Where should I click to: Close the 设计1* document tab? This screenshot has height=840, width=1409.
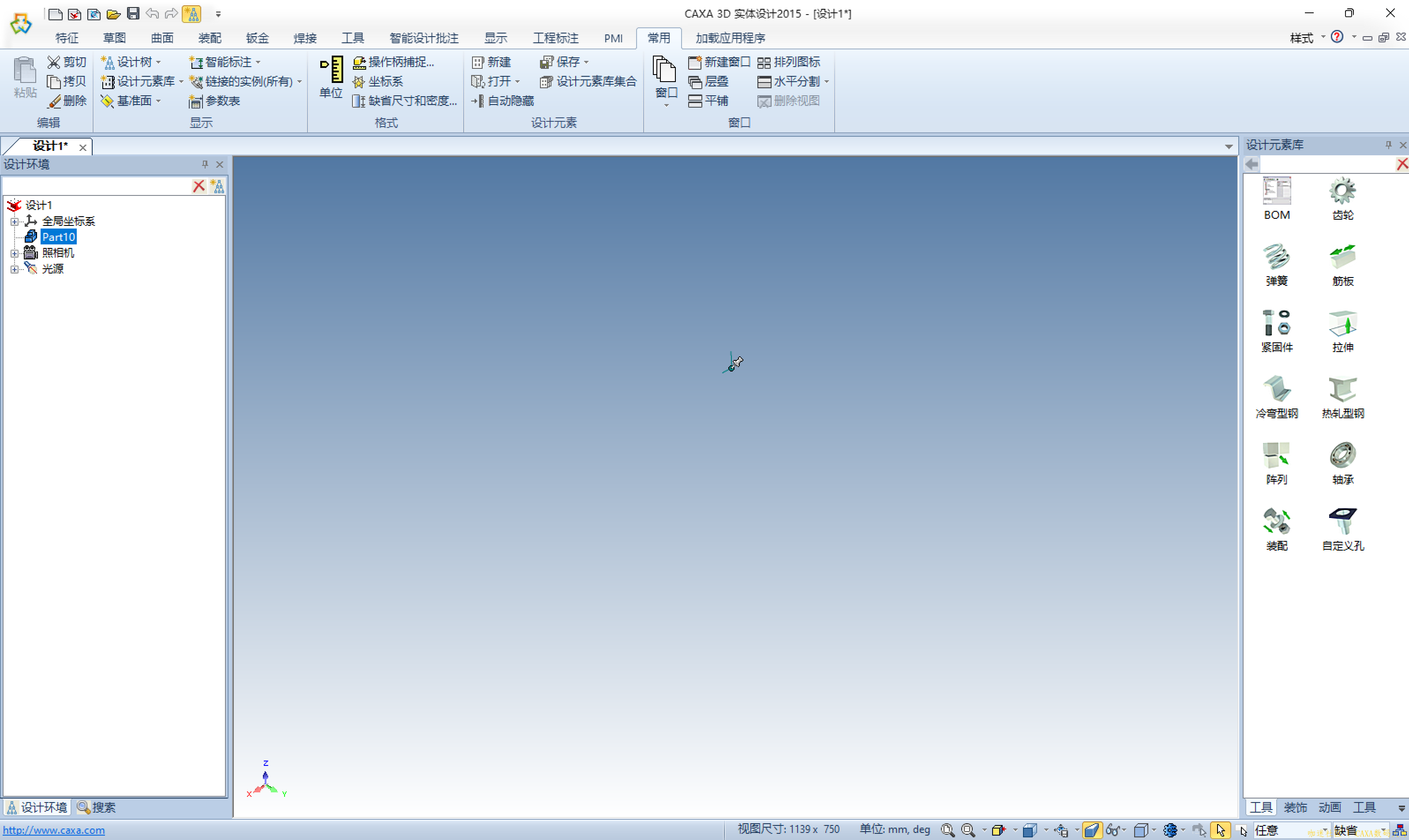click(x=82, y=147)
